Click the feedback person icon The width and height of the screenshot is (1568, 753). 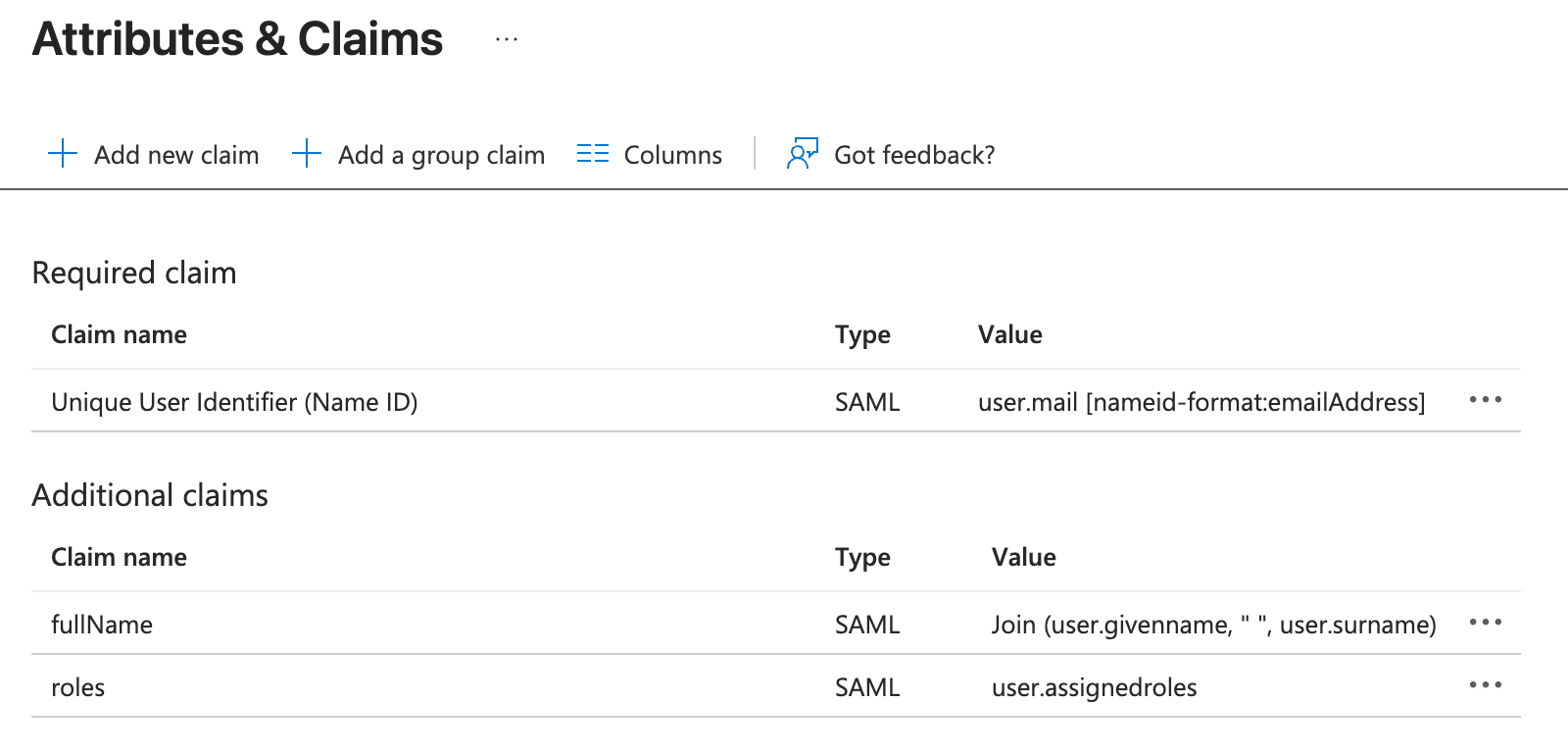(x=802, y=154)
